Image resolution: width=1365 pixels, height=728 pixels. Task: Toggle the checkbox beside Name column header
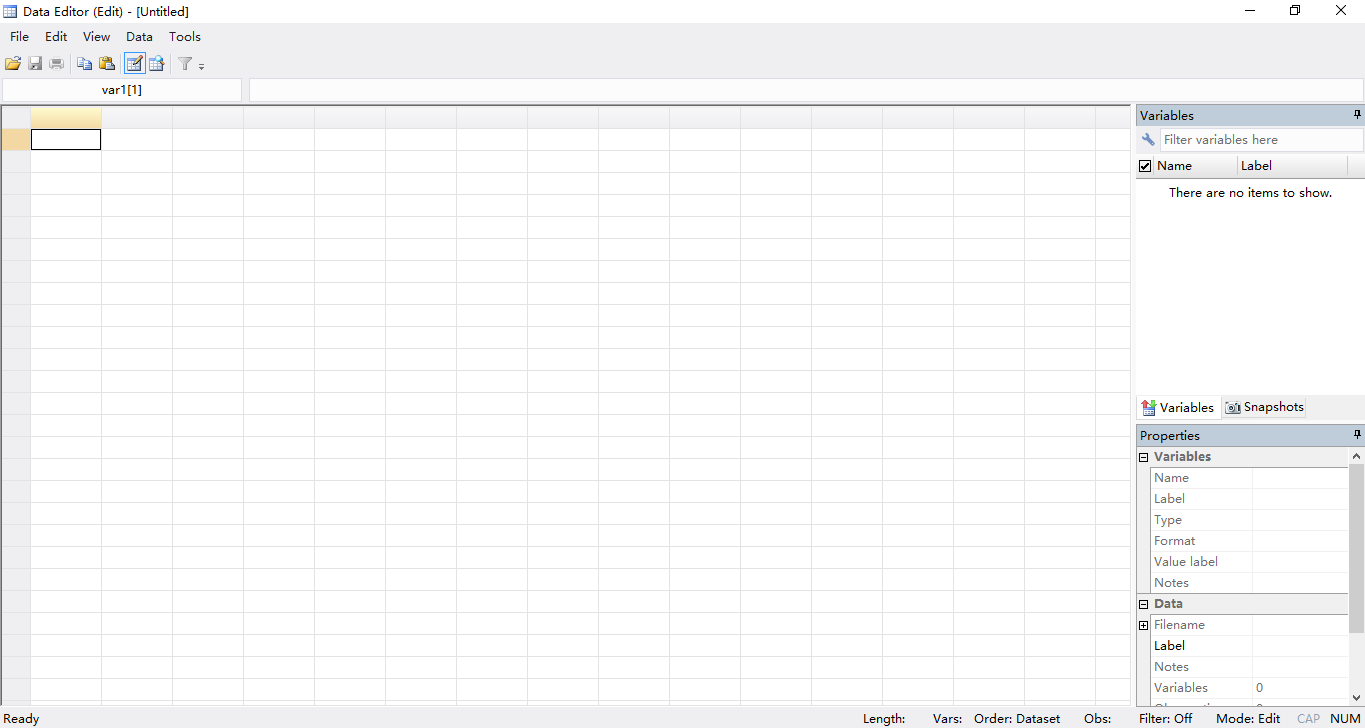[1146, 166]
